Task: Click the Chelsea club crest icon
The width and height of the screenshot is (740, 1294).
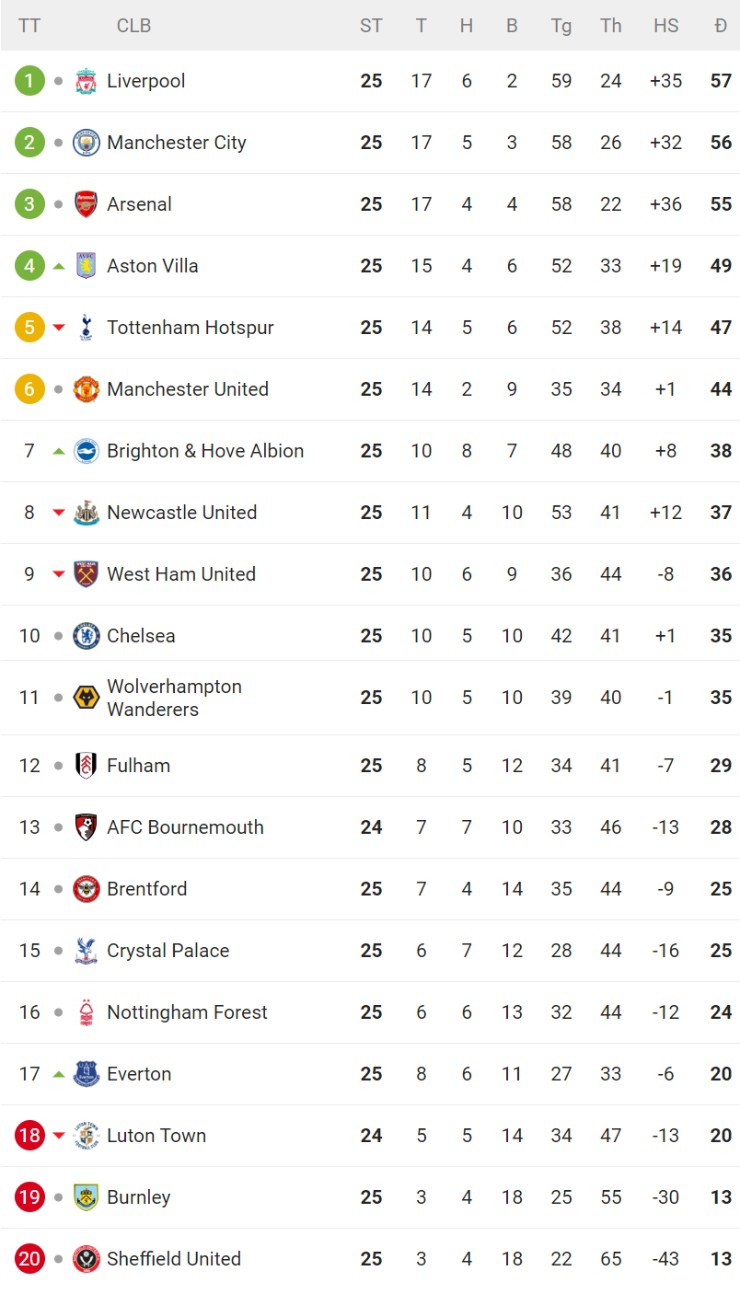Action: pos(87,636)
